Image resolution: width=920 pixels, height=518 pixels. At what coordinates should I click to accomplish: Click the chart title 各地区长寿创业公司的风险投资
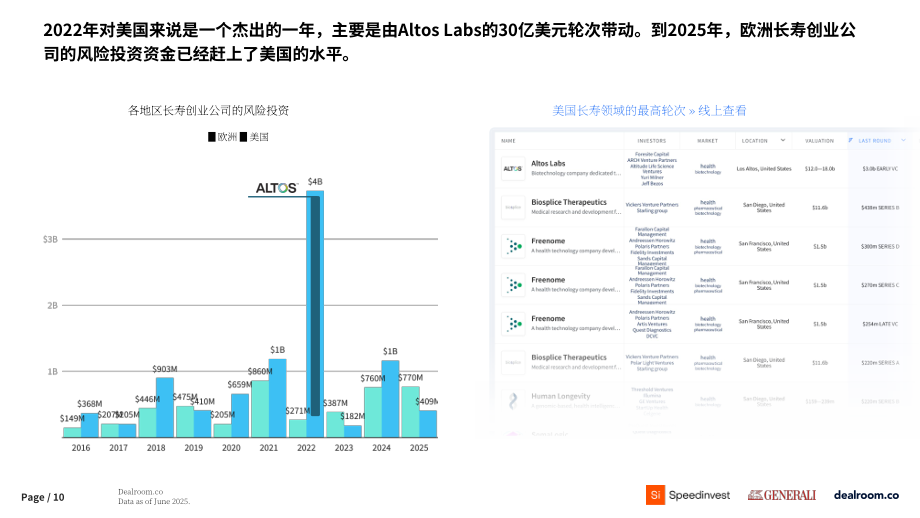tap(208, 110)
